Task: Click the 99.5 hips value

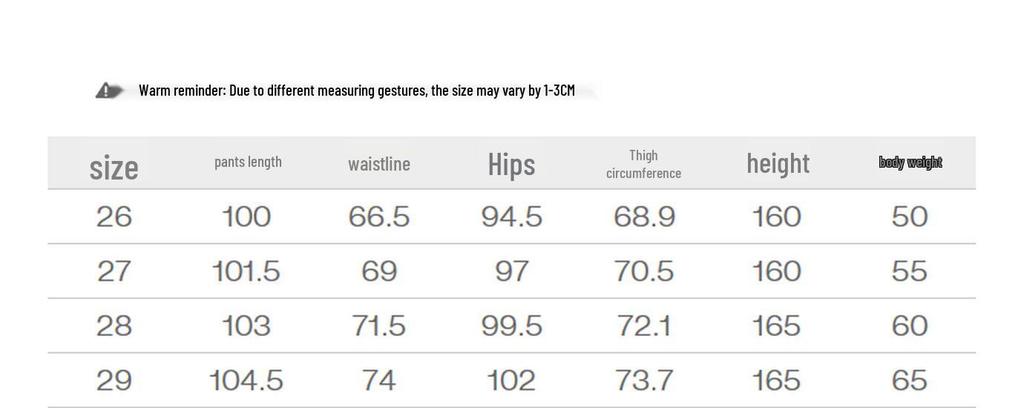Action: pyautogui.click(x=511, y=326)
